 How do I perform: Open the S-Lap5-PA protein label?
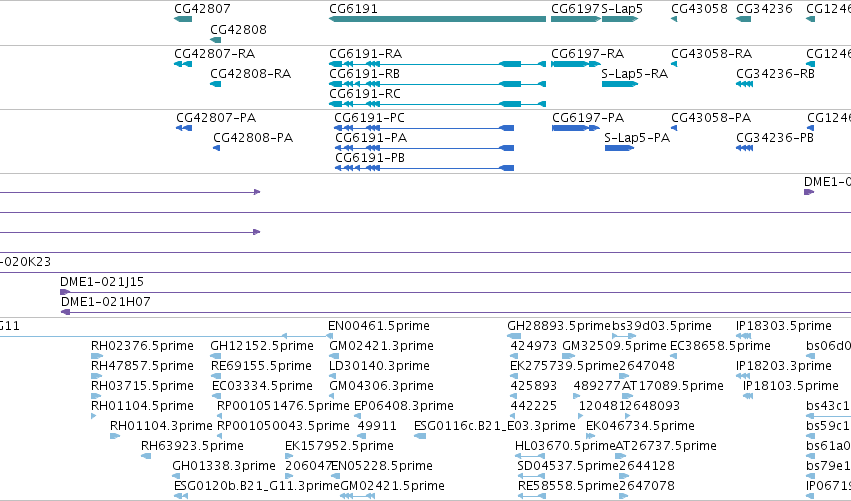point(637,138)
